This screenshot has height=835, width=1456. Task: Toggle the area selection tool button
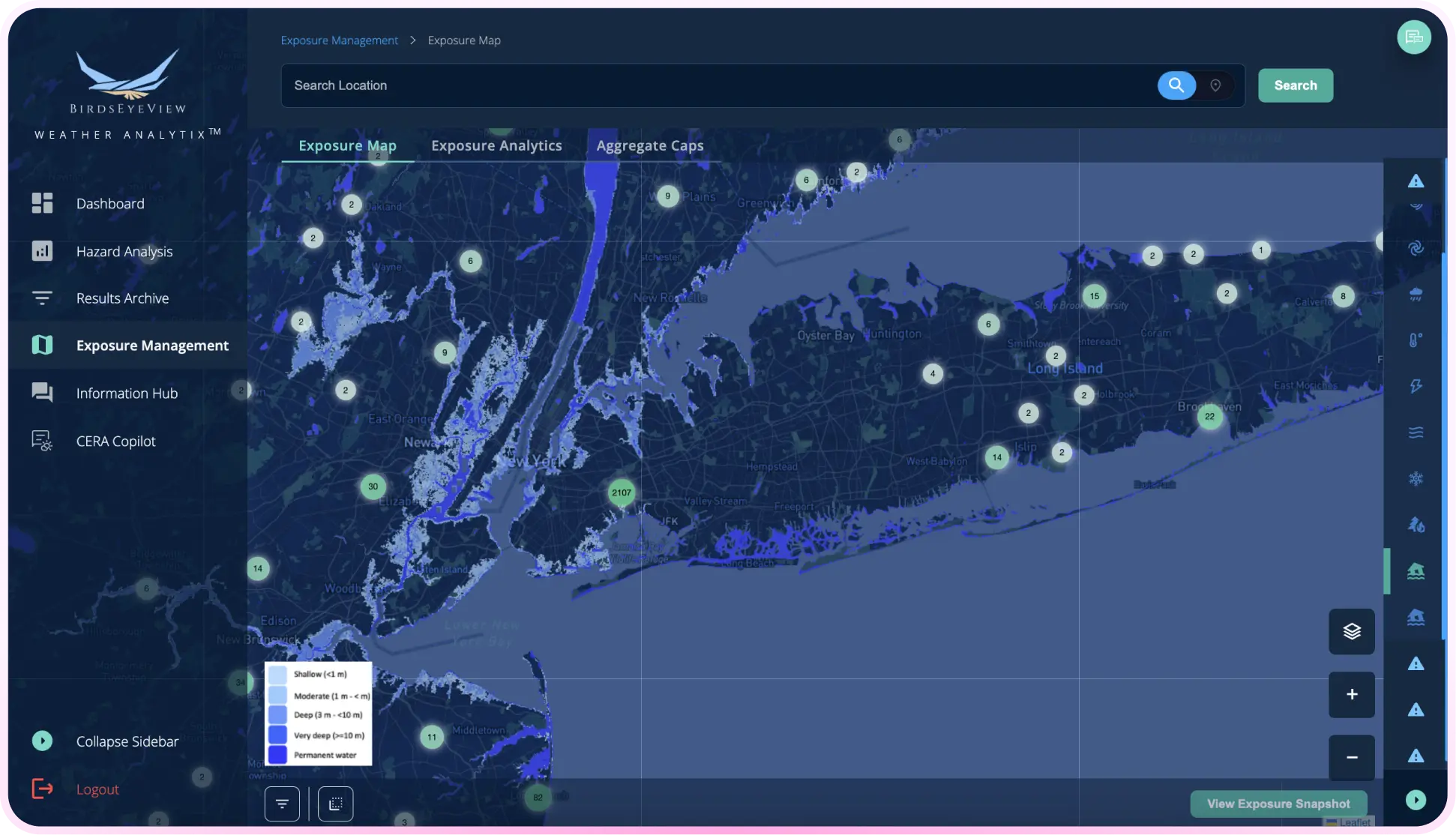tap(335, 804)
